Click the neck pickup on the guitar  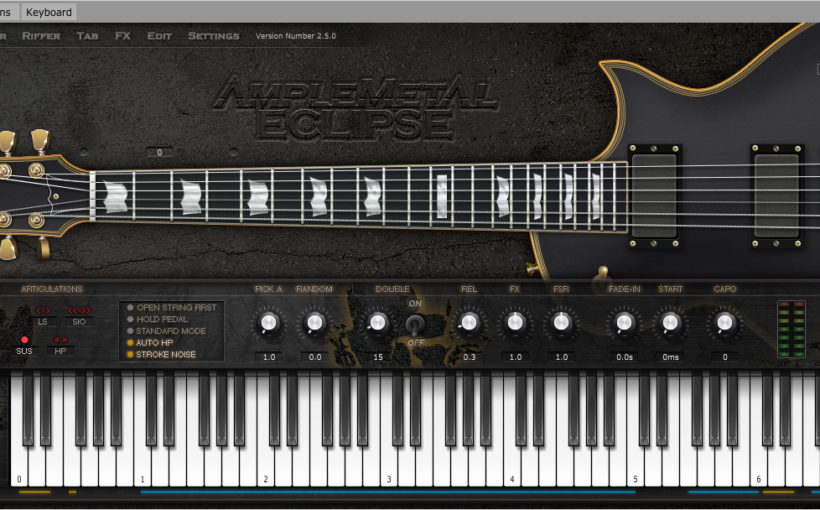click(655, 196)
